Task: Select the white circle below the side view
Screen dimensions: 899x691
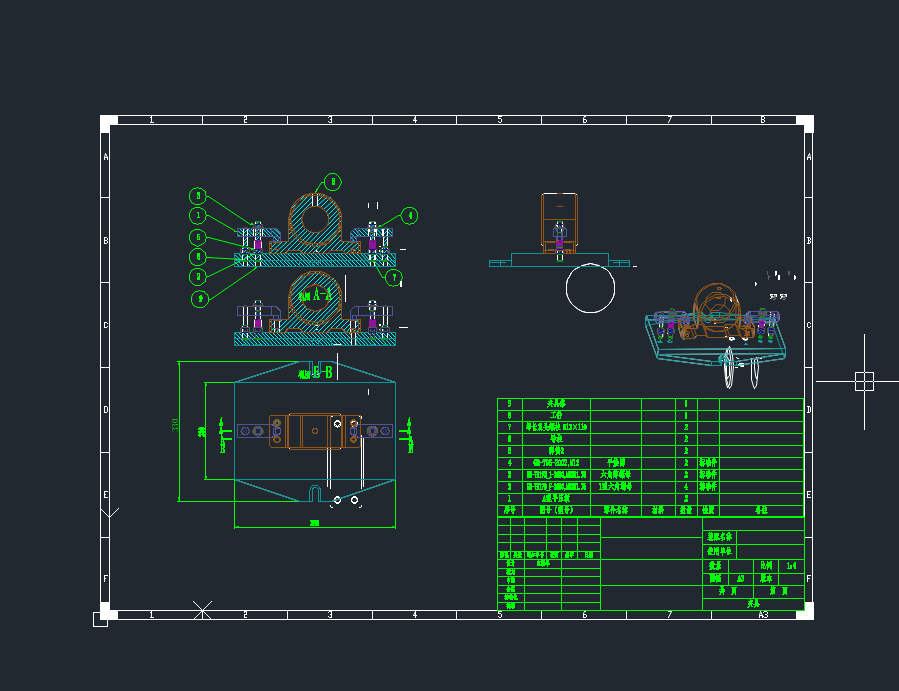Action: 591,288
